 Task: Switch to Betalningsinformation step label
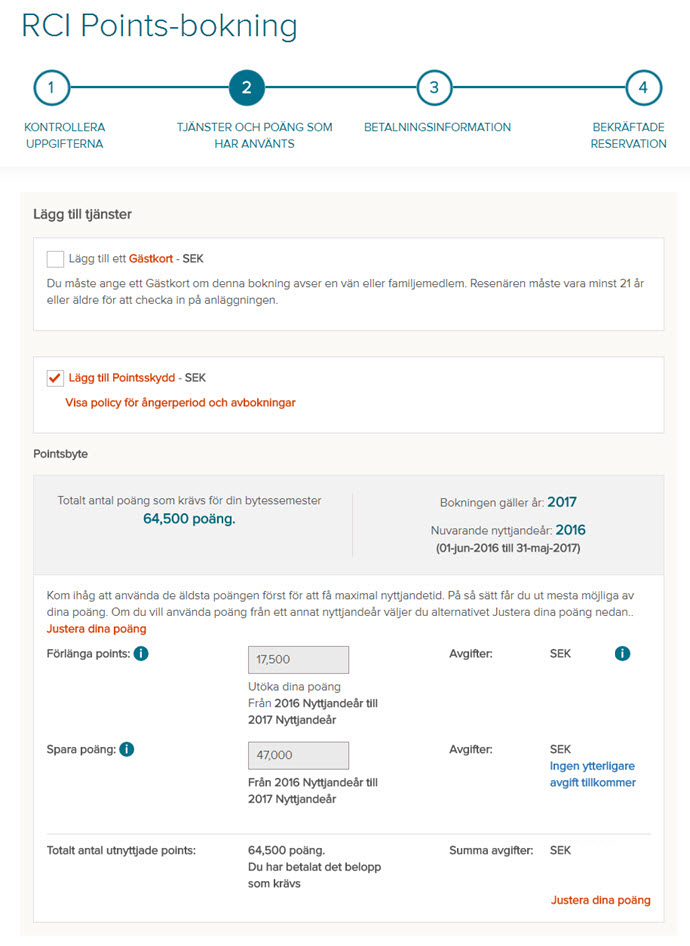pyautogui.click(x=437, y=127)
